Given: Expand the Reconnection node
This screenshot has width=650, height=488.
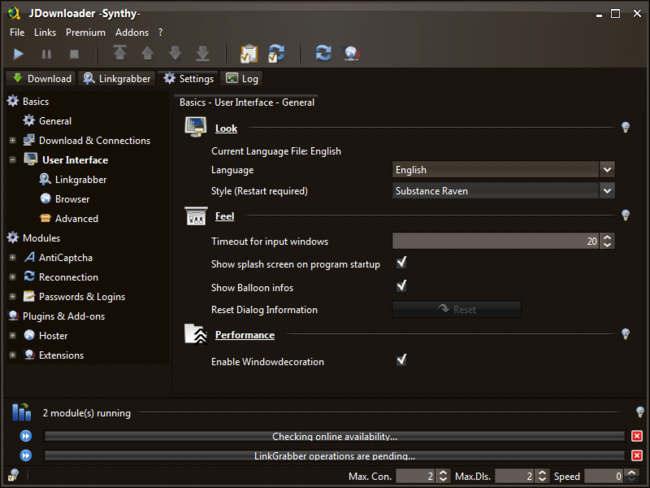Looking at the screenshot, I should tap(12, 277).
